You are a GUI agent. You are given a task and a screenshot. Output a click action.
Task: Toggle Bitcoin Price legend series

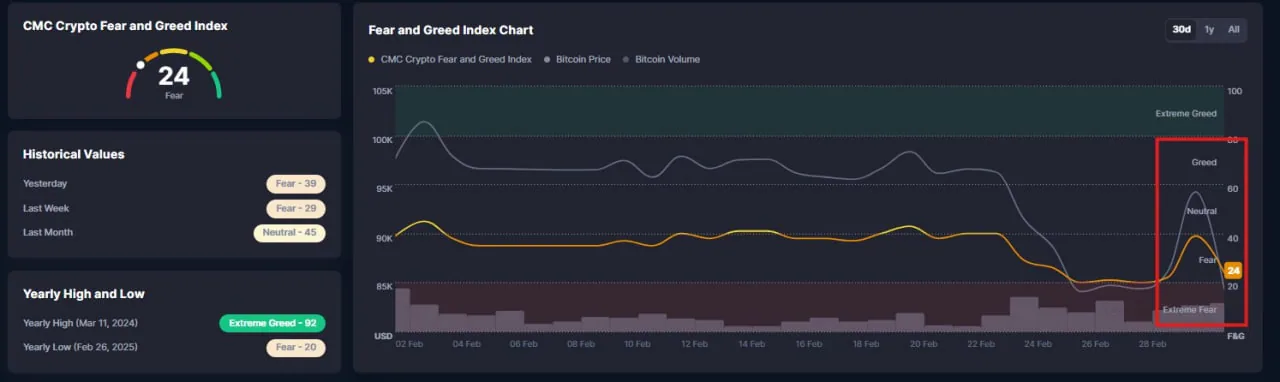(576, 59)
